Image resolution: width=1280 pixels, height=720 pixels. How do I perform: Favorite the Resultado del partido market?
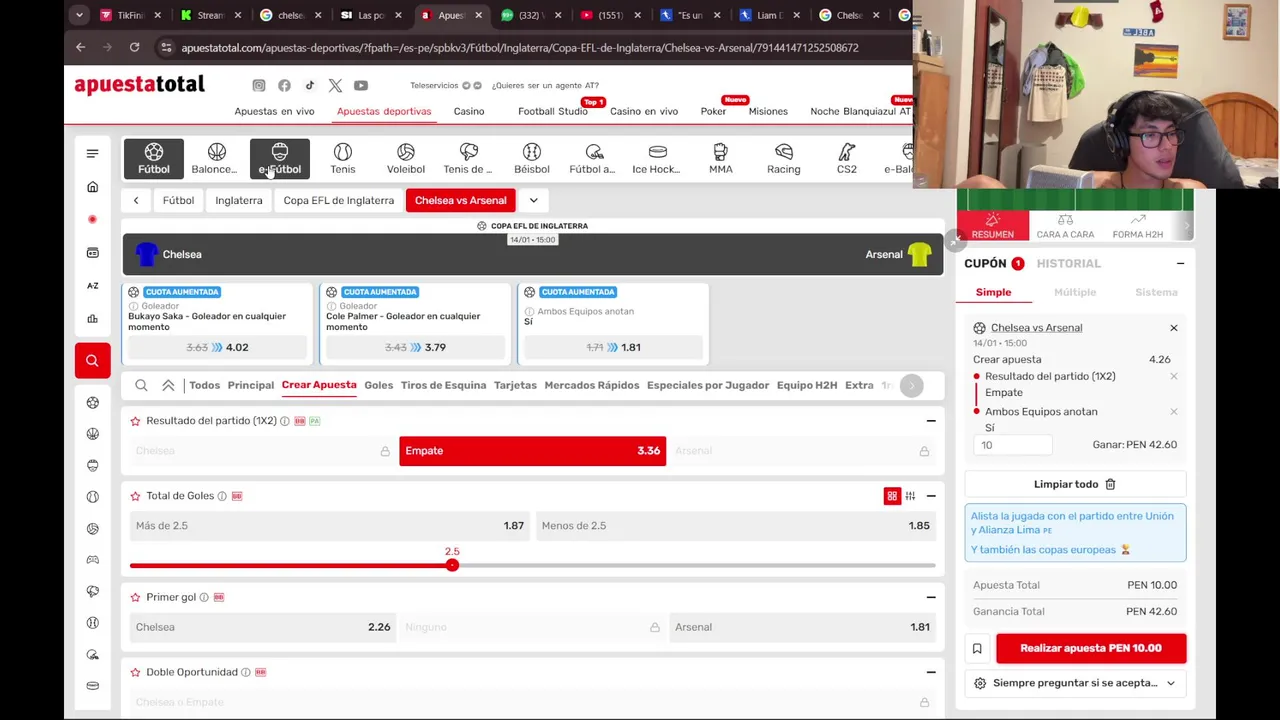click(135, 421)
